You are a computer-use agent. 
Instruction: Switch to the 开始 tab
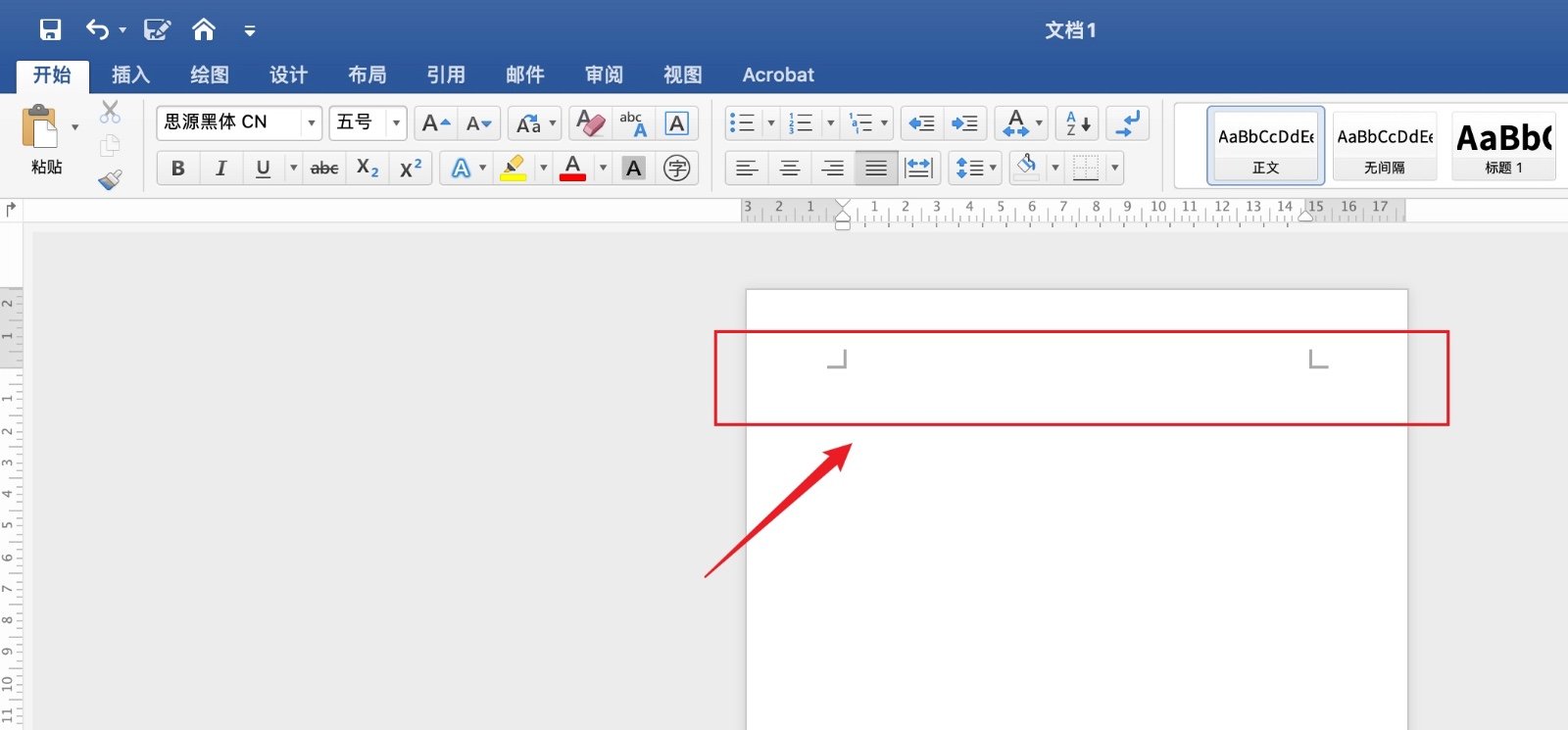[x=52, y=75]
